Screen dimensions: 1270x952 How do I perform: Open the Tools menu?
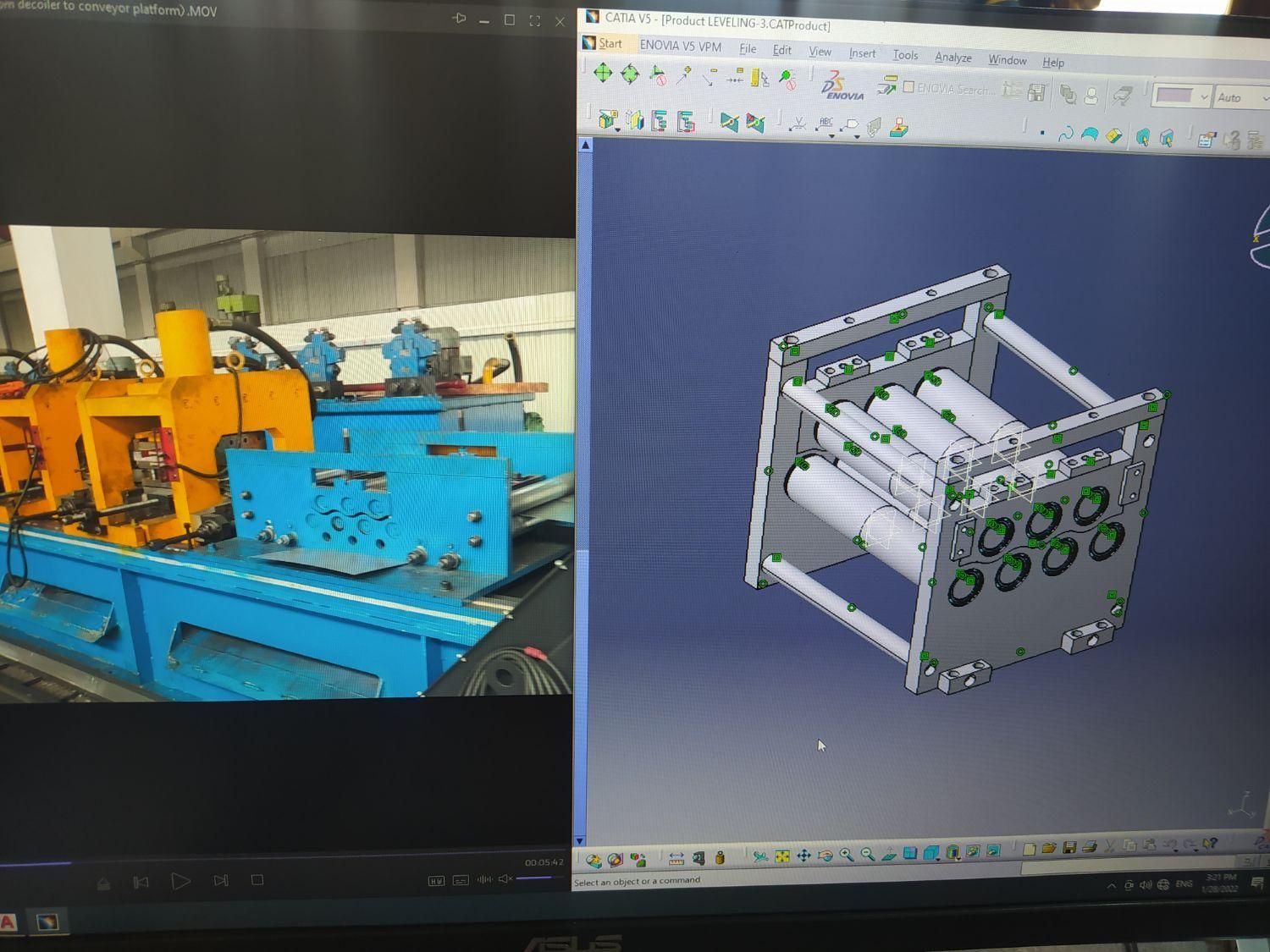[x=905, y=55]
